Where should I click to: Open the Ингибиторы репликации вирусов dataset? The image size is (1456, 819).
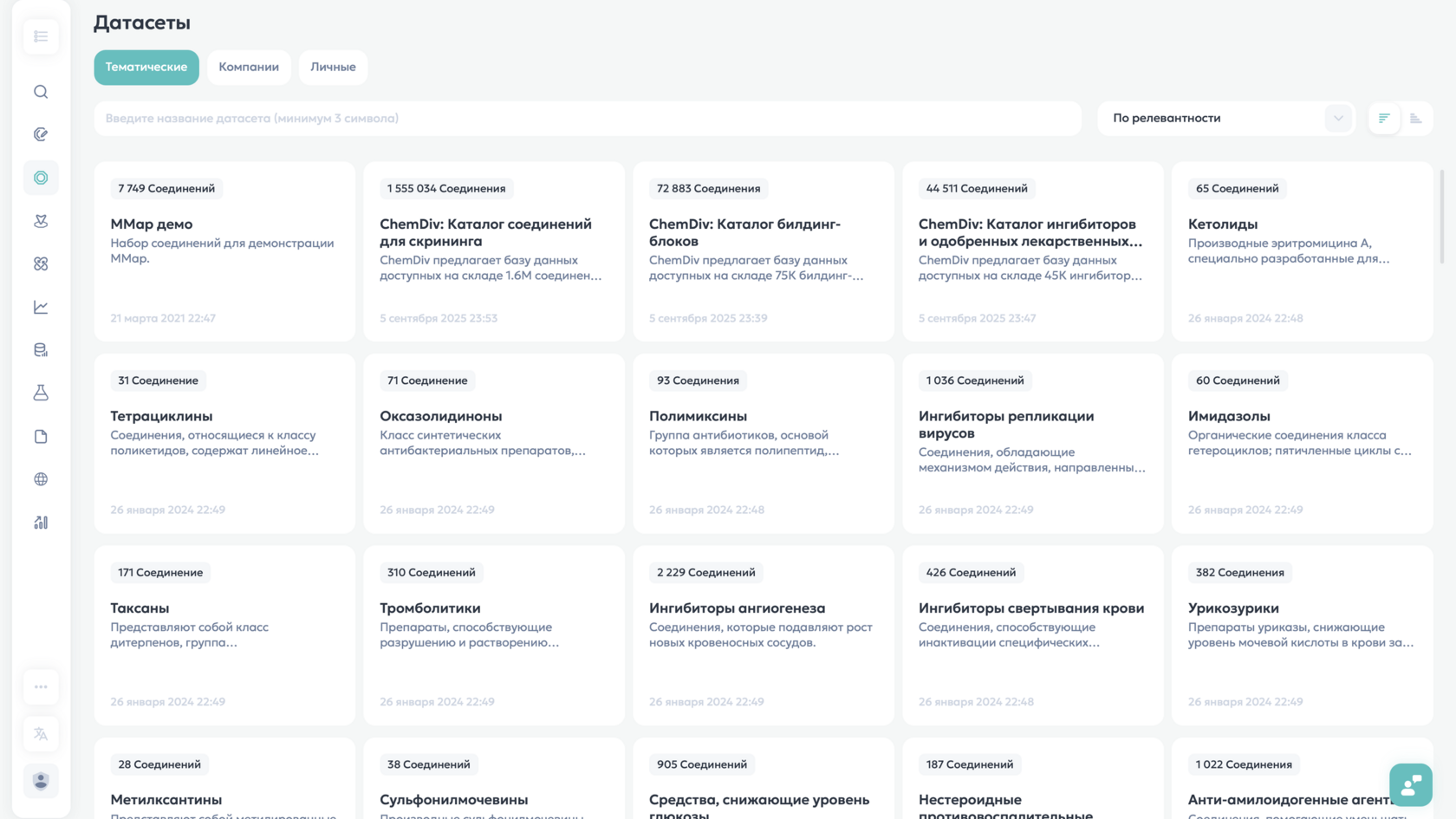coord(1033,444)
